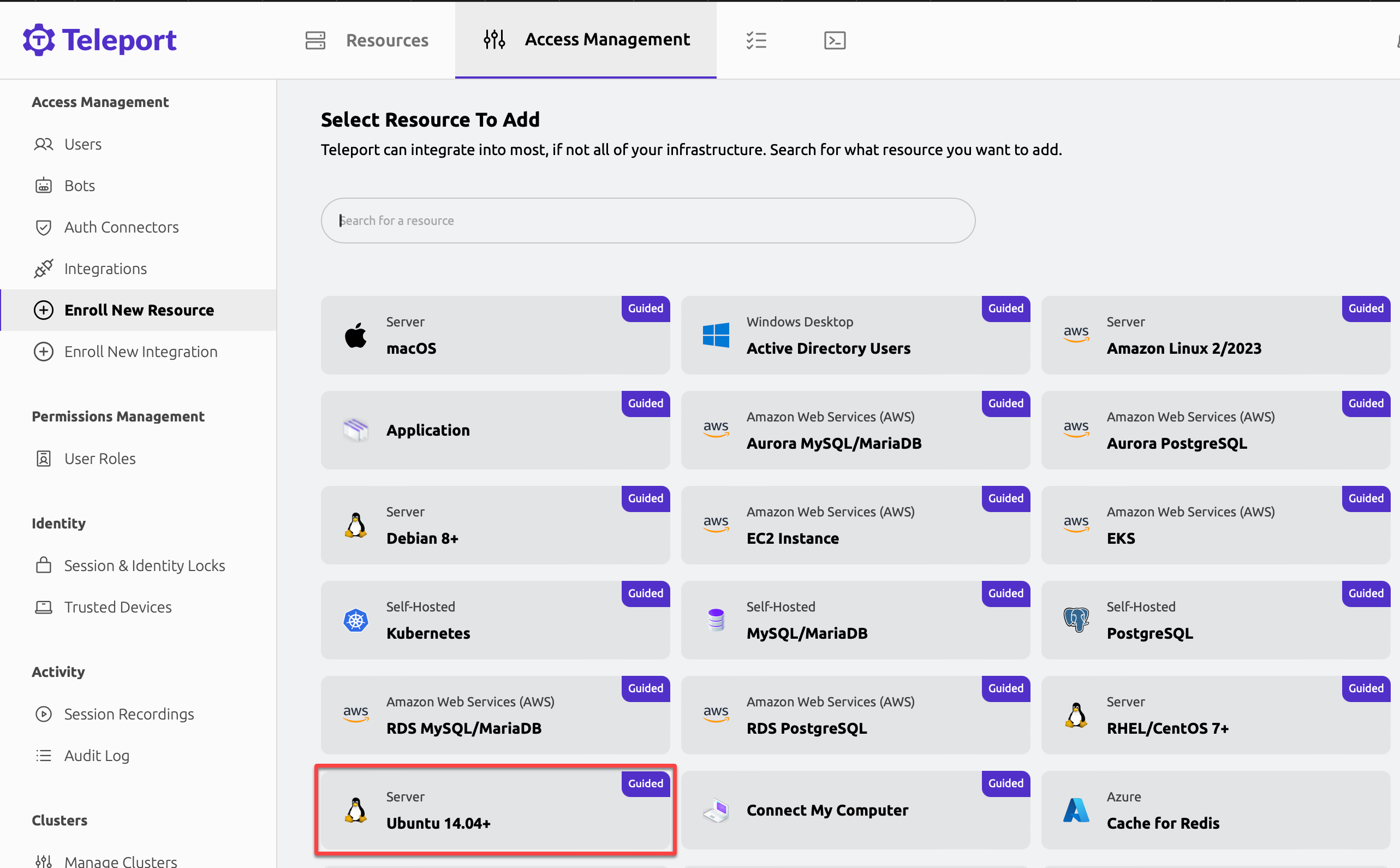1400x868 pixels.
Task: Open the terminal console icon
Action: point(835,40)
